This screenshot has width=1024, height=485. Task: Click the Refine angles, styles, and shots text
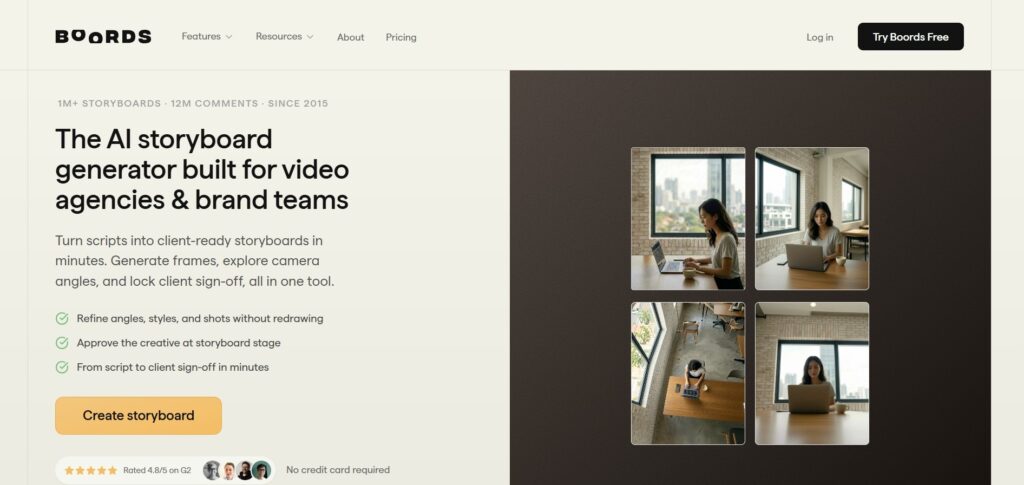click(x=200, y=319)
